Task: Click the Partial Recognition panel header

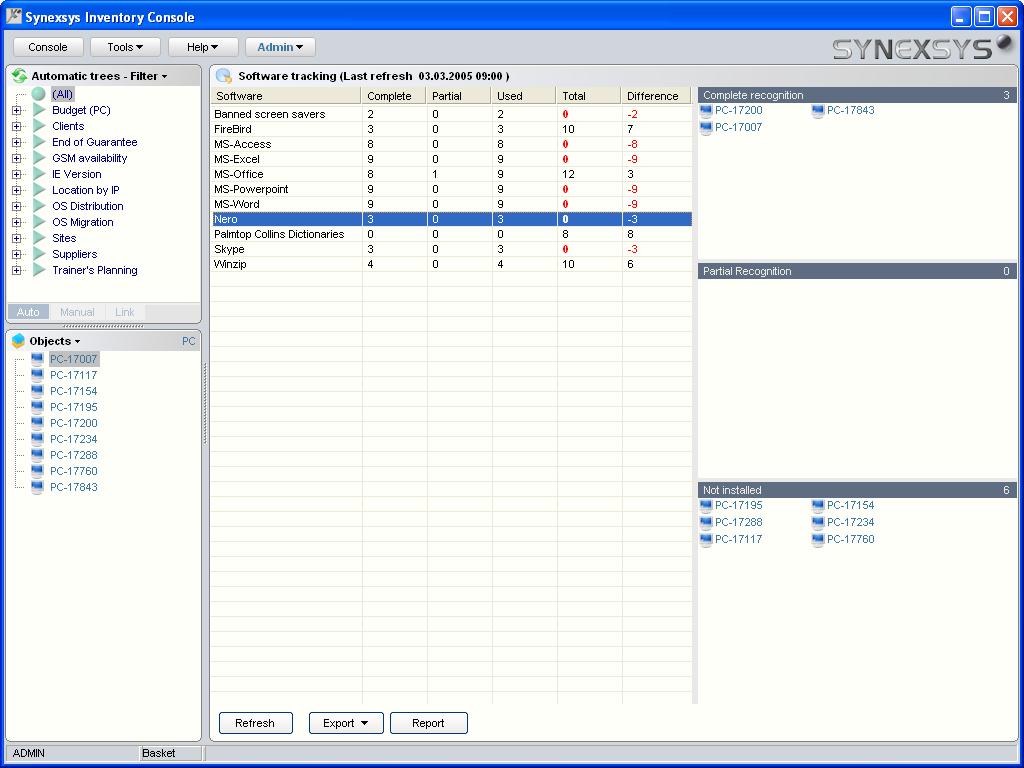Action: 857,271
